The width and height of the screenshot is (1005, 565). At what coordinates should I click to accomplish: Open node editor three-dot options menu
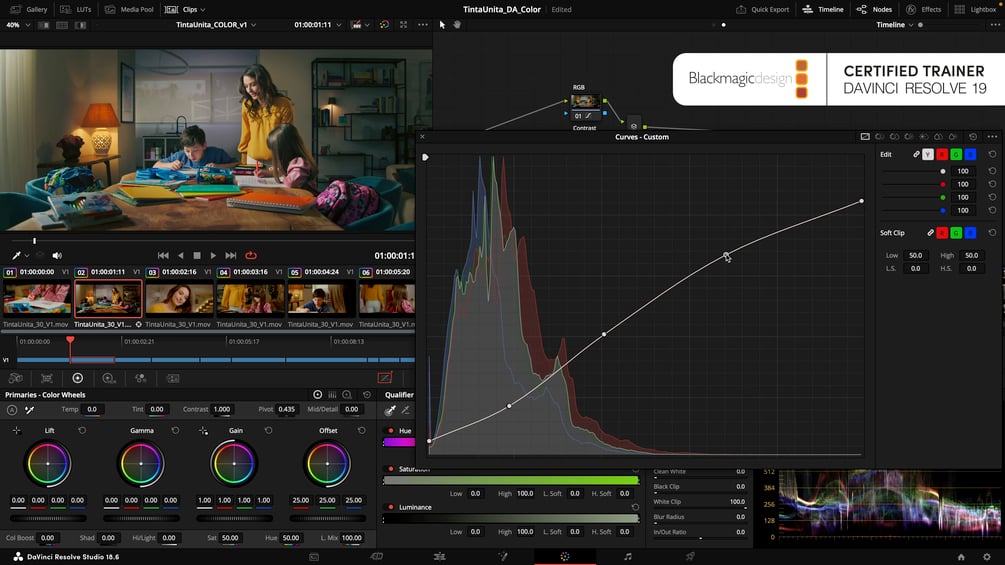(x=995, y=24)
